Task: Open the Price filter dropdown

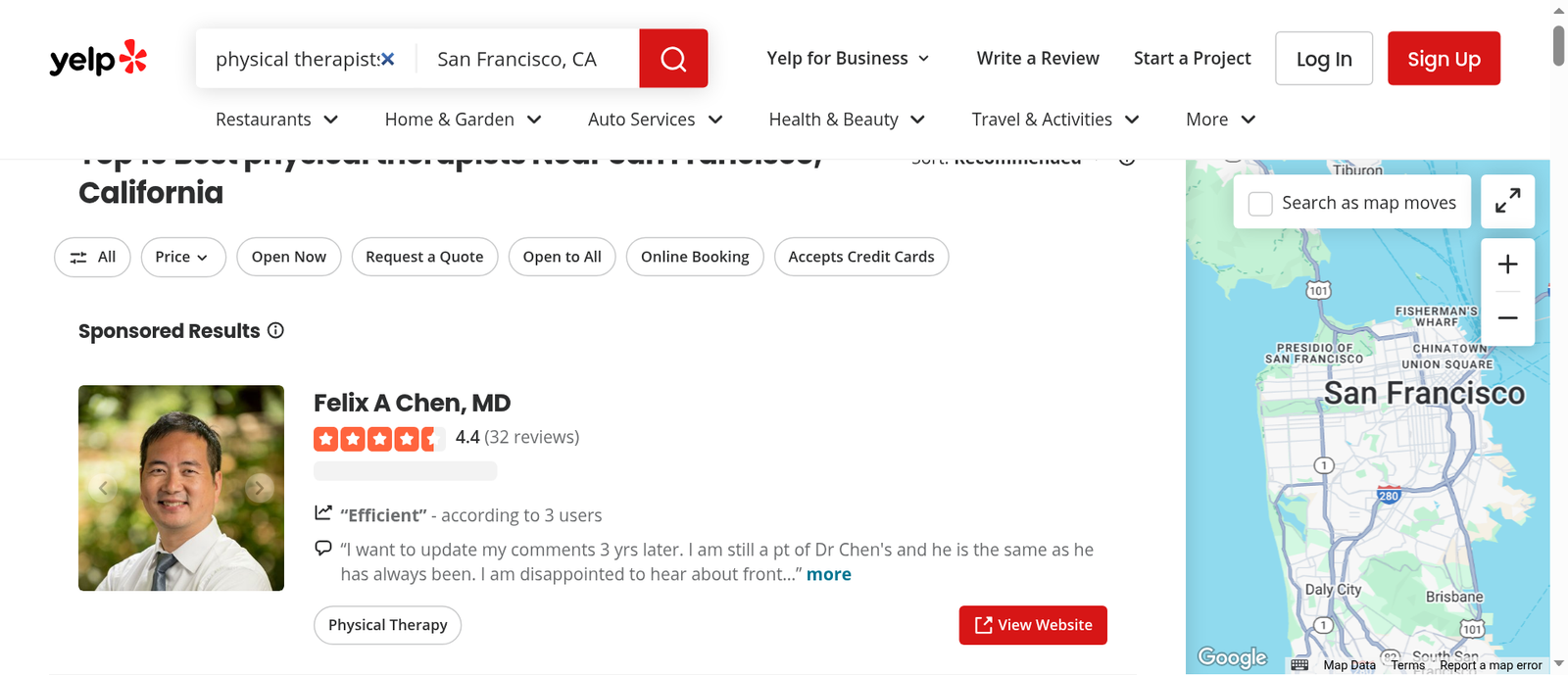Action: coord(183,257)
